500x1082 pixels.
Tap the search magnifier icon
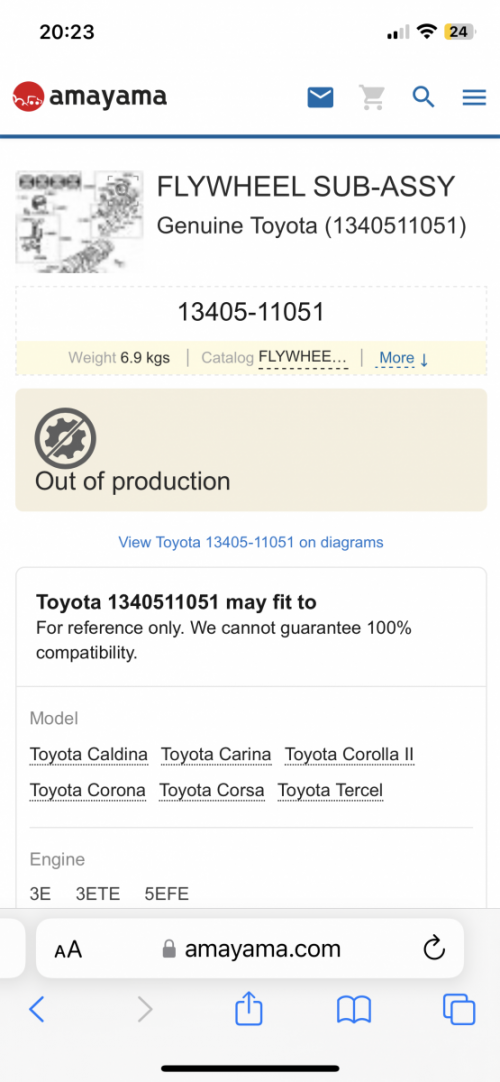[x=423, y=97]
